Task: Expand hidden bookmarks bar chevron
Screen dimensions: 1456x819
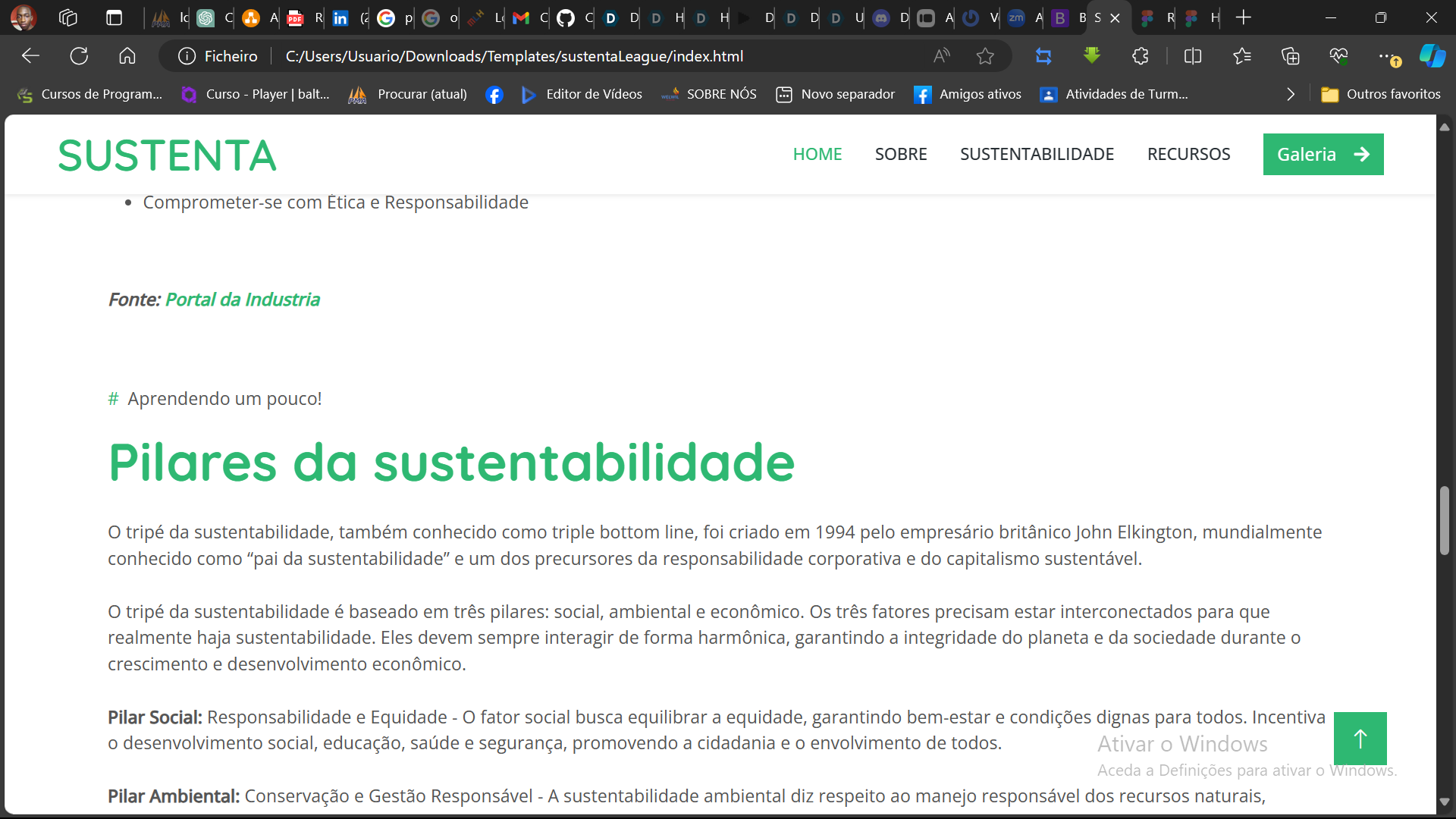Action: coord(1291,94)
